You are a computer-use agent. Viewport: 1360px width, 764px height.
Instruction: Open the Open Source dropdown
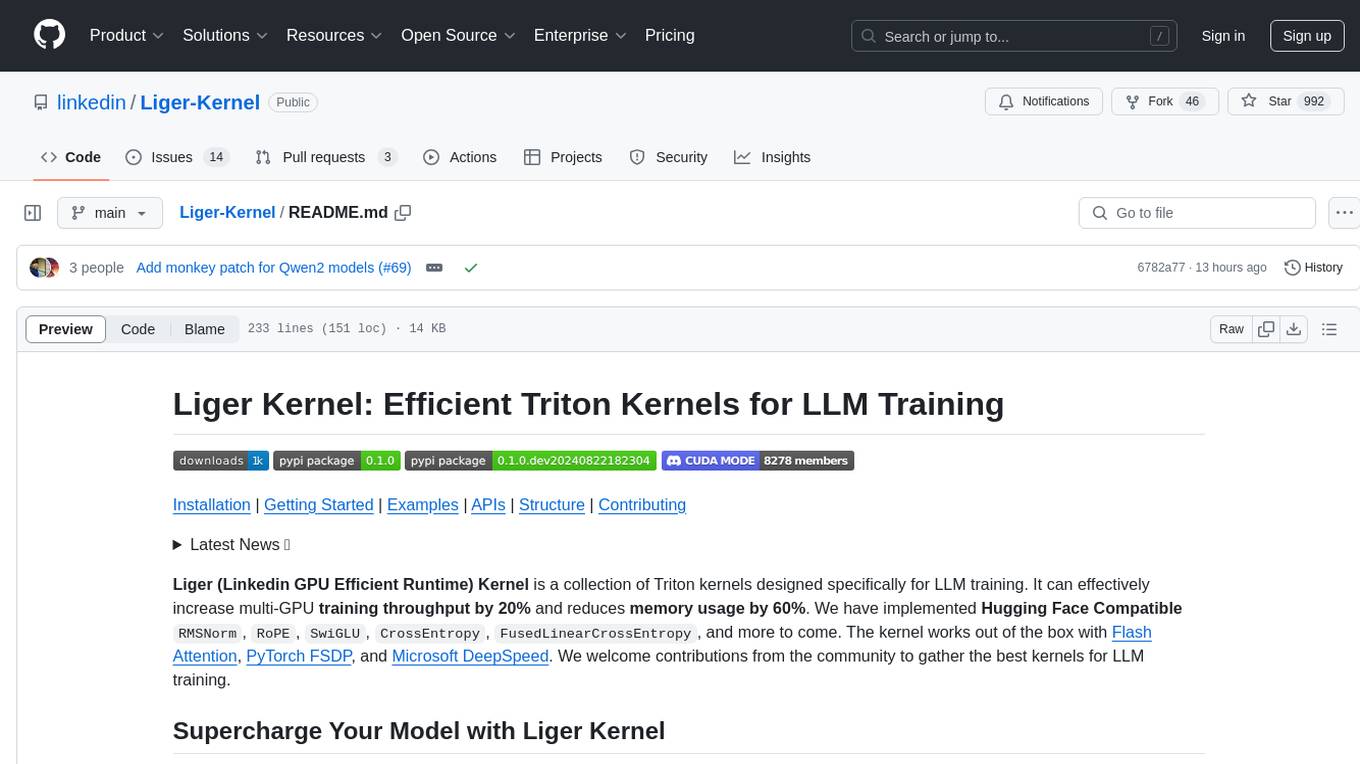[458, 35]
